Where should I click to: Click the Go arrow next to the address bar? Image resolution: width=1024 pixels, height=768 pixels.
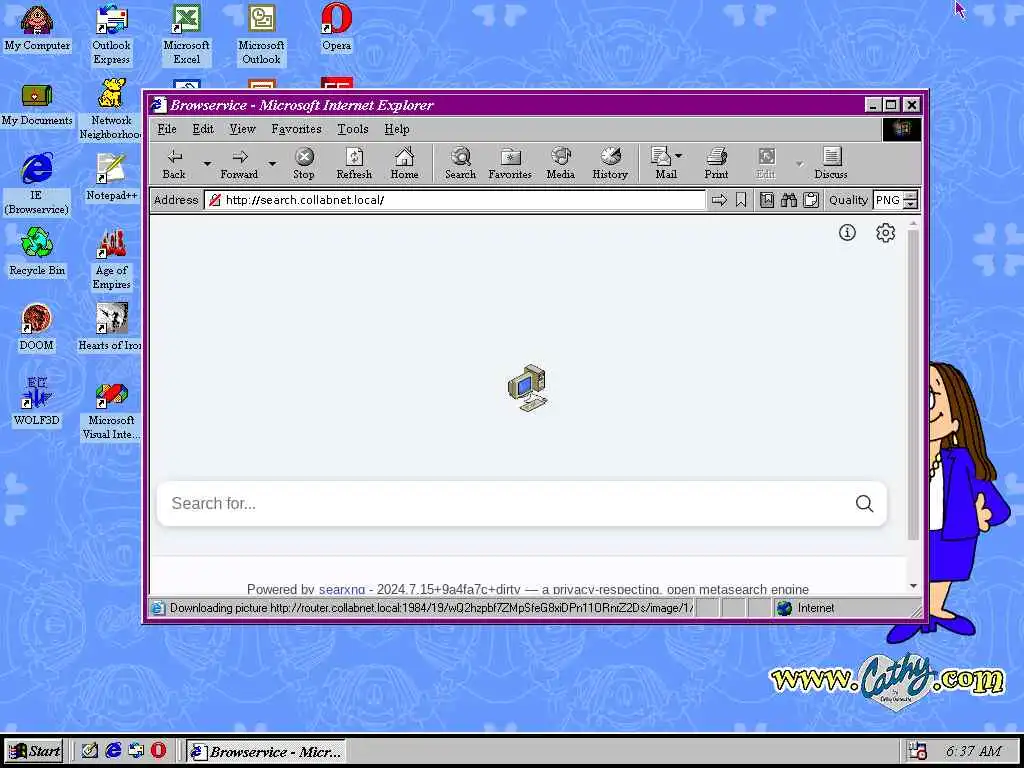(719, 200)
